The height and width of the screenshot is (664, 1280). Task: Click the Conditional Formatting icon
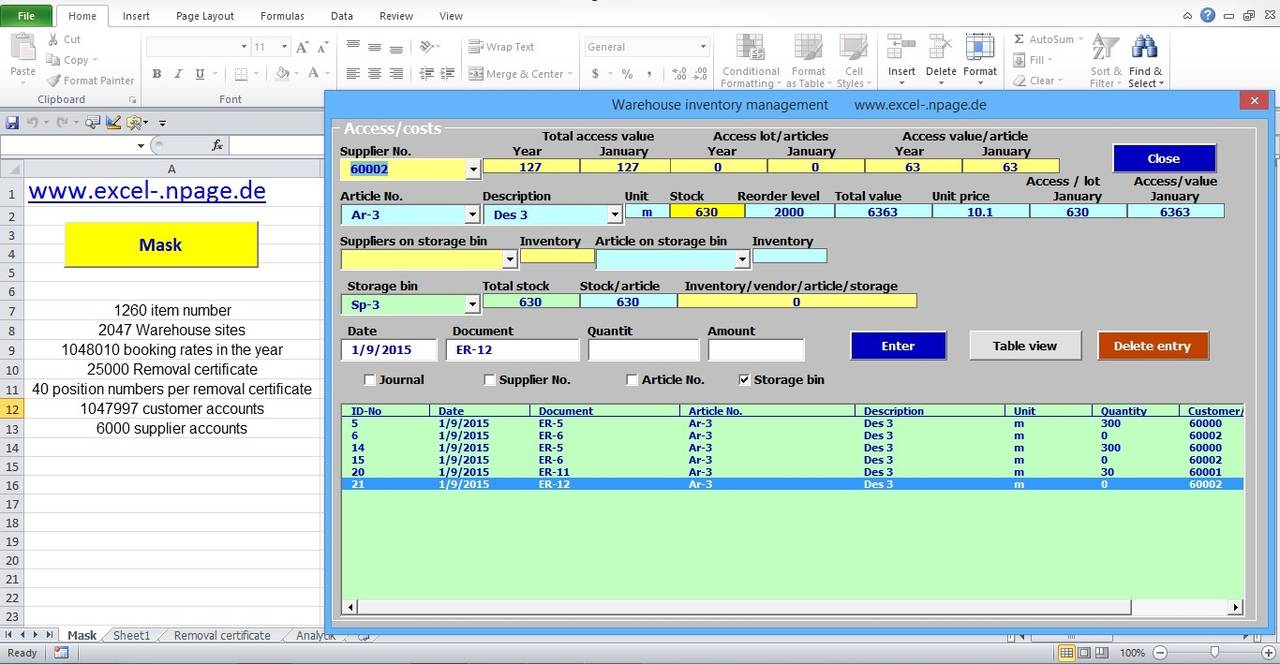pyautogui.click(x=750, y=48)
